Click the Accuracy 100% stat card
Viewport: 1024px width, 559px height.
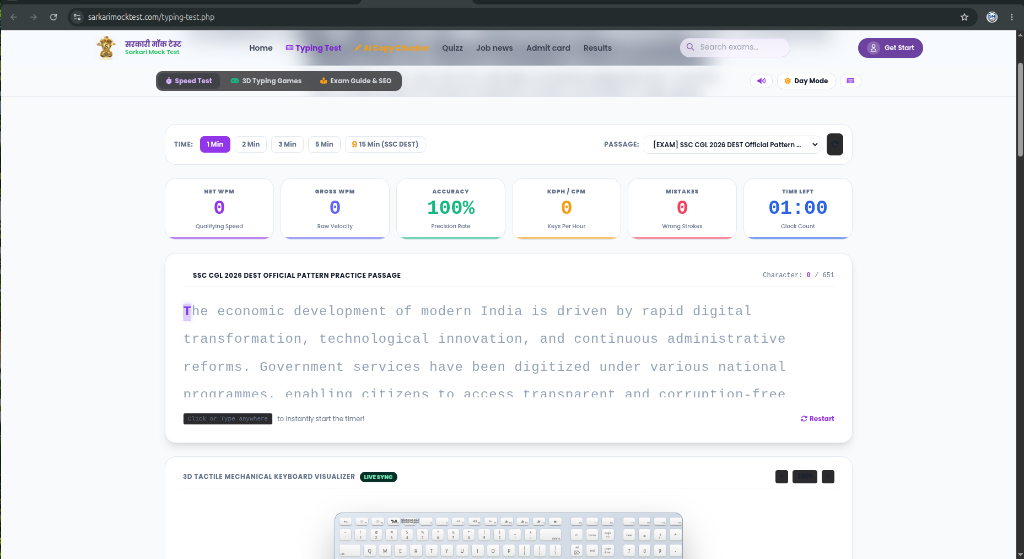(x=451, y=208)
